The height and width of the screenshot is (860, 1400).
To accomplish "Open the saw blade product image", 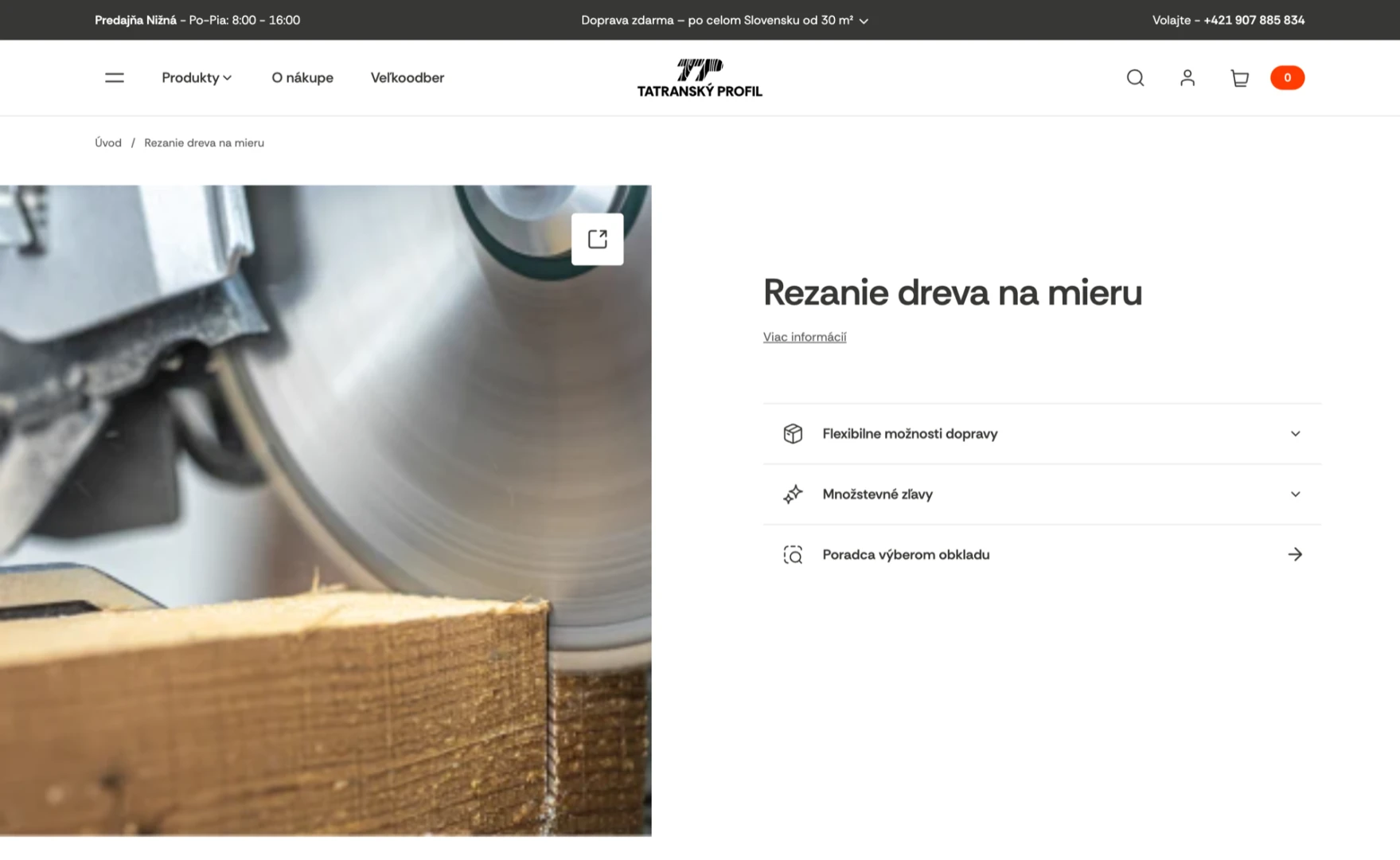I will pyautogui.click(x=326, y=510).
